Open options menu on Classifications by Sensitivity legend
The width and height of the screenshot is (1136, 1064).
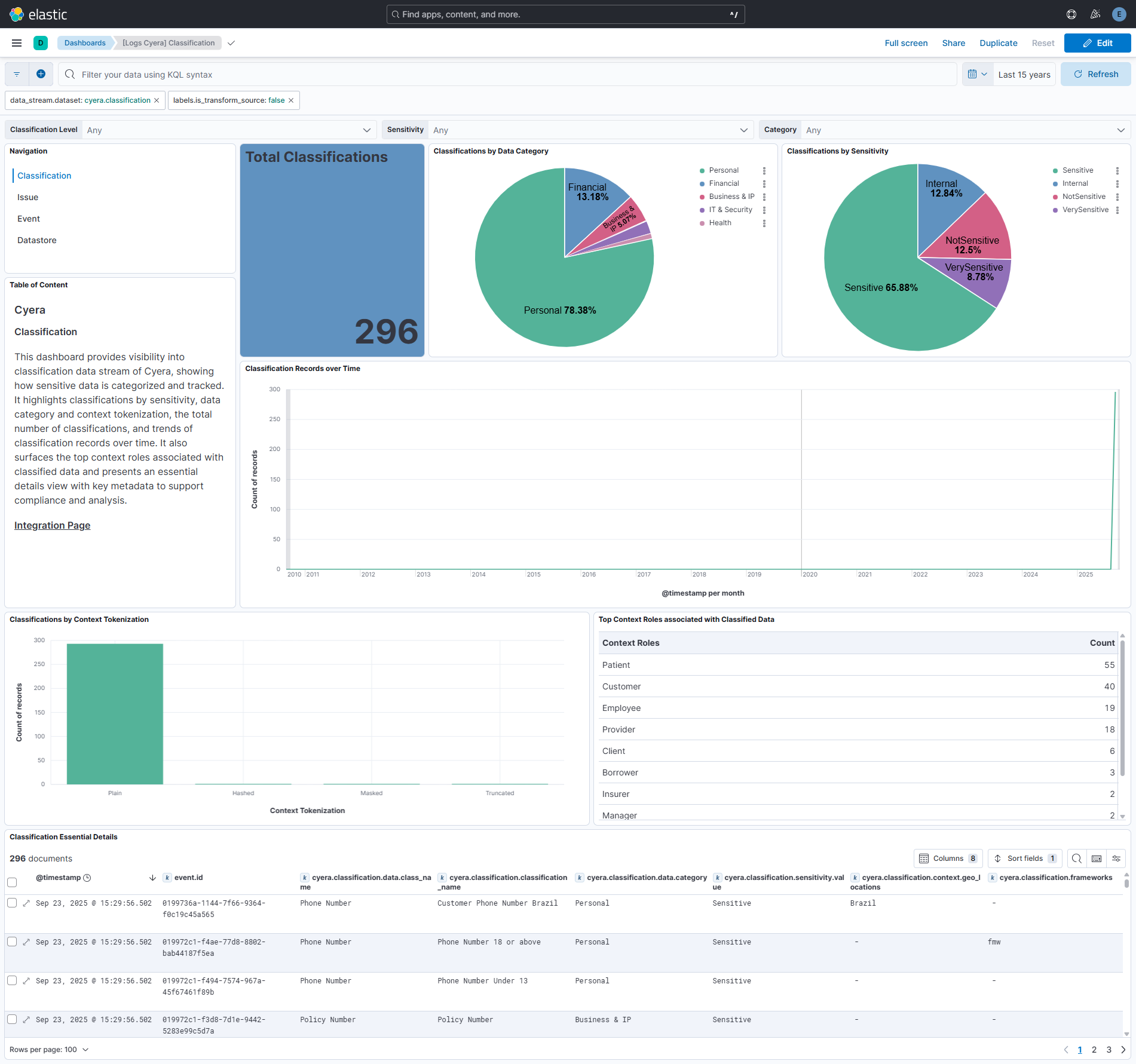1118,171
